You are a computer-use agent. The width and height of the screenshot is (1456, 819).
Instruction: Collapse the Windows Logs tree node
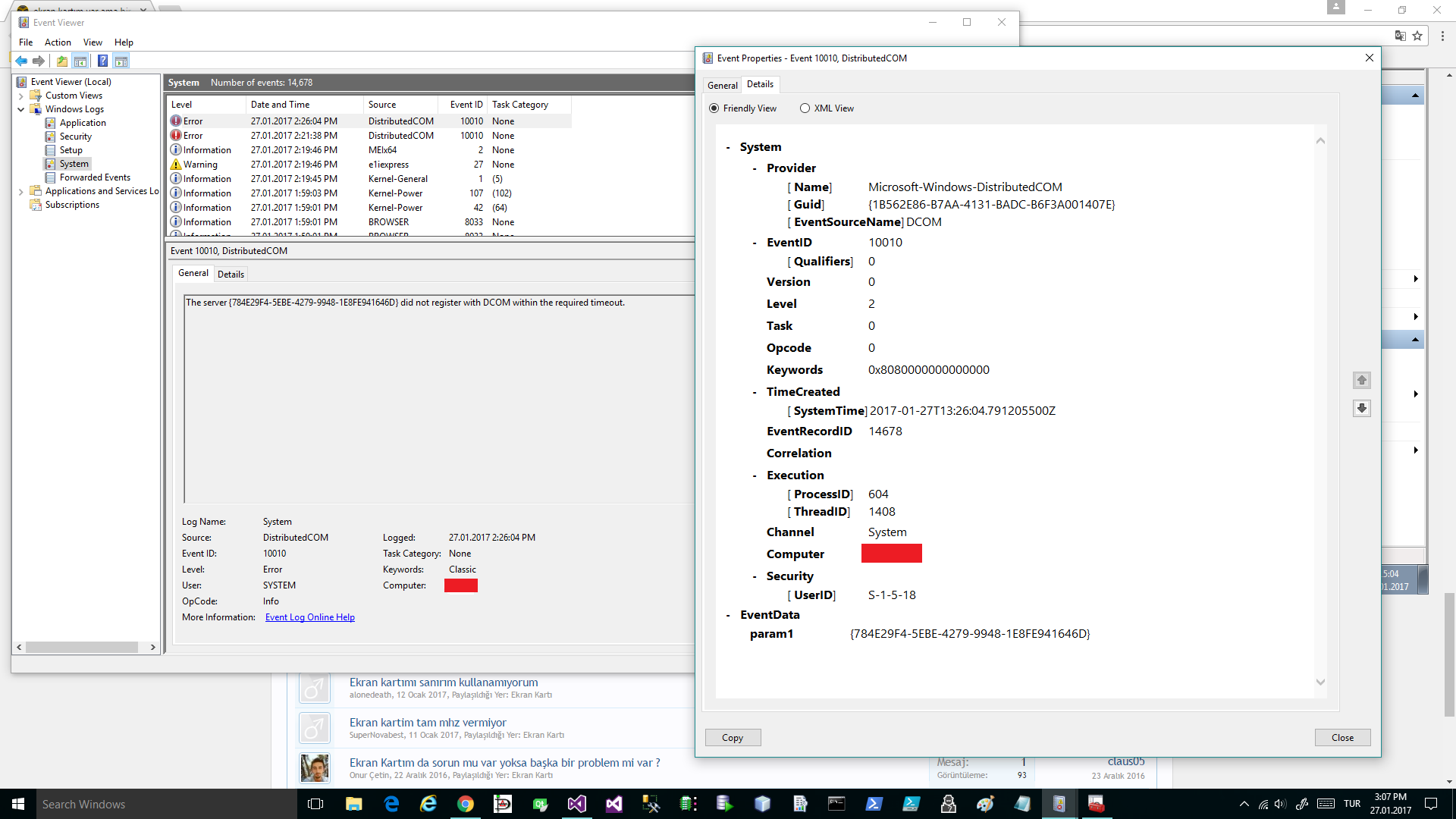point(20,110)
